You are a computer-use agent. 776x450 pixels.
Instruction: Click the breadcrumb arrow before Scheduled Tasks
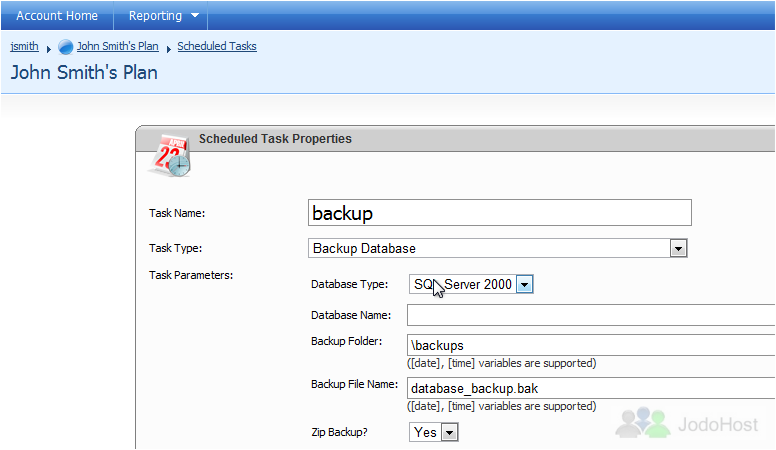168,49
